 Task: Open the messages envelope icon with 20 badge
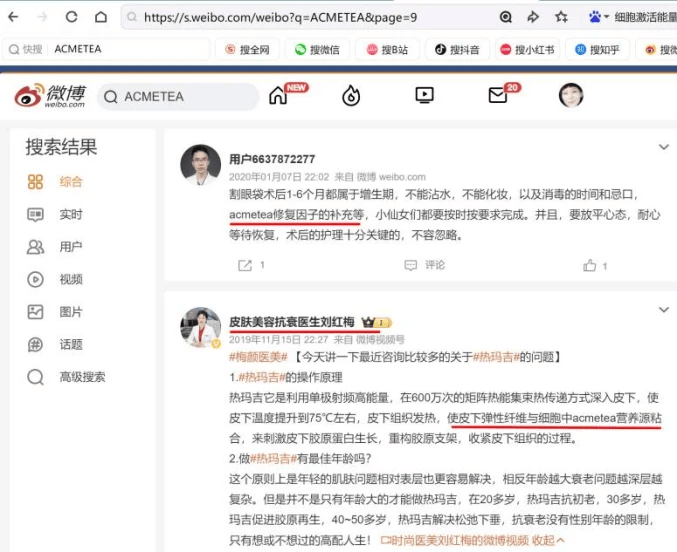[x=498, y=95]
